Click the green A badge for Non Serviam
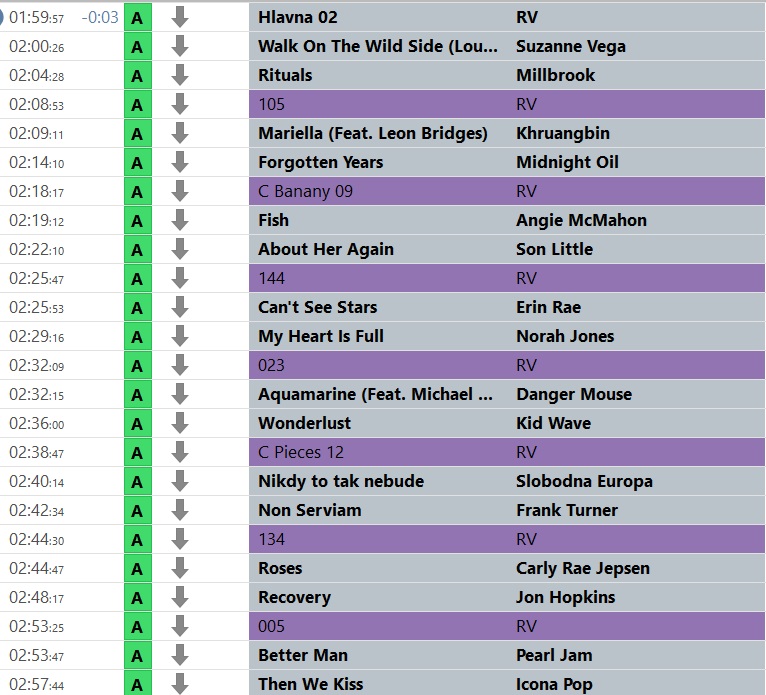This screenshot has width=766, height=695. click(138, 511)
